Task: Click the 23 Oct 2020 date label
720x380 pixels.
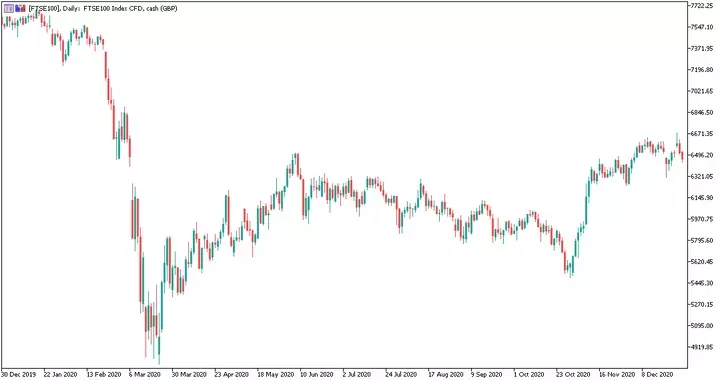Action: click(x=573, y=374)
